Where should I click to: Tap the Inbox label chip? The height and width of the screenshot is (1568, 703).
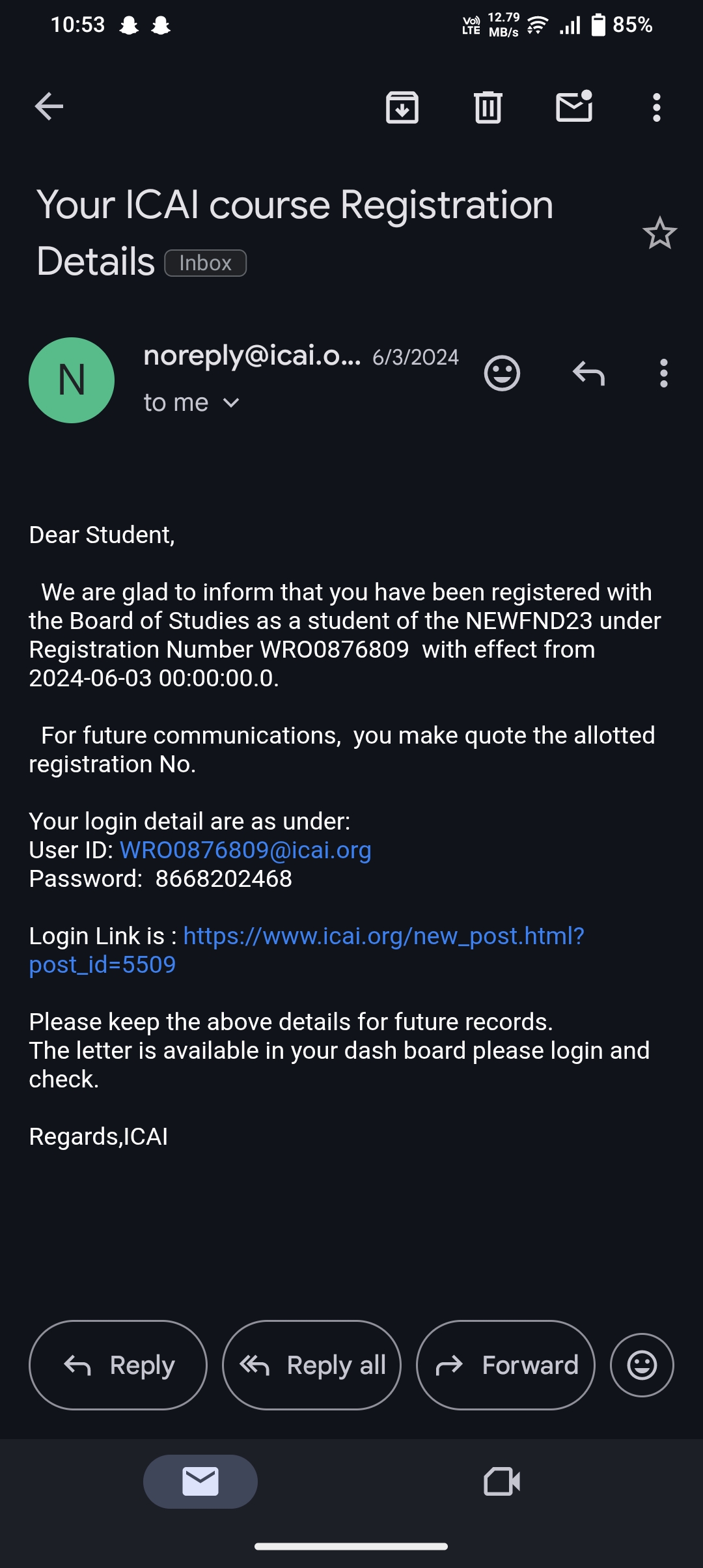coord(205,263)
